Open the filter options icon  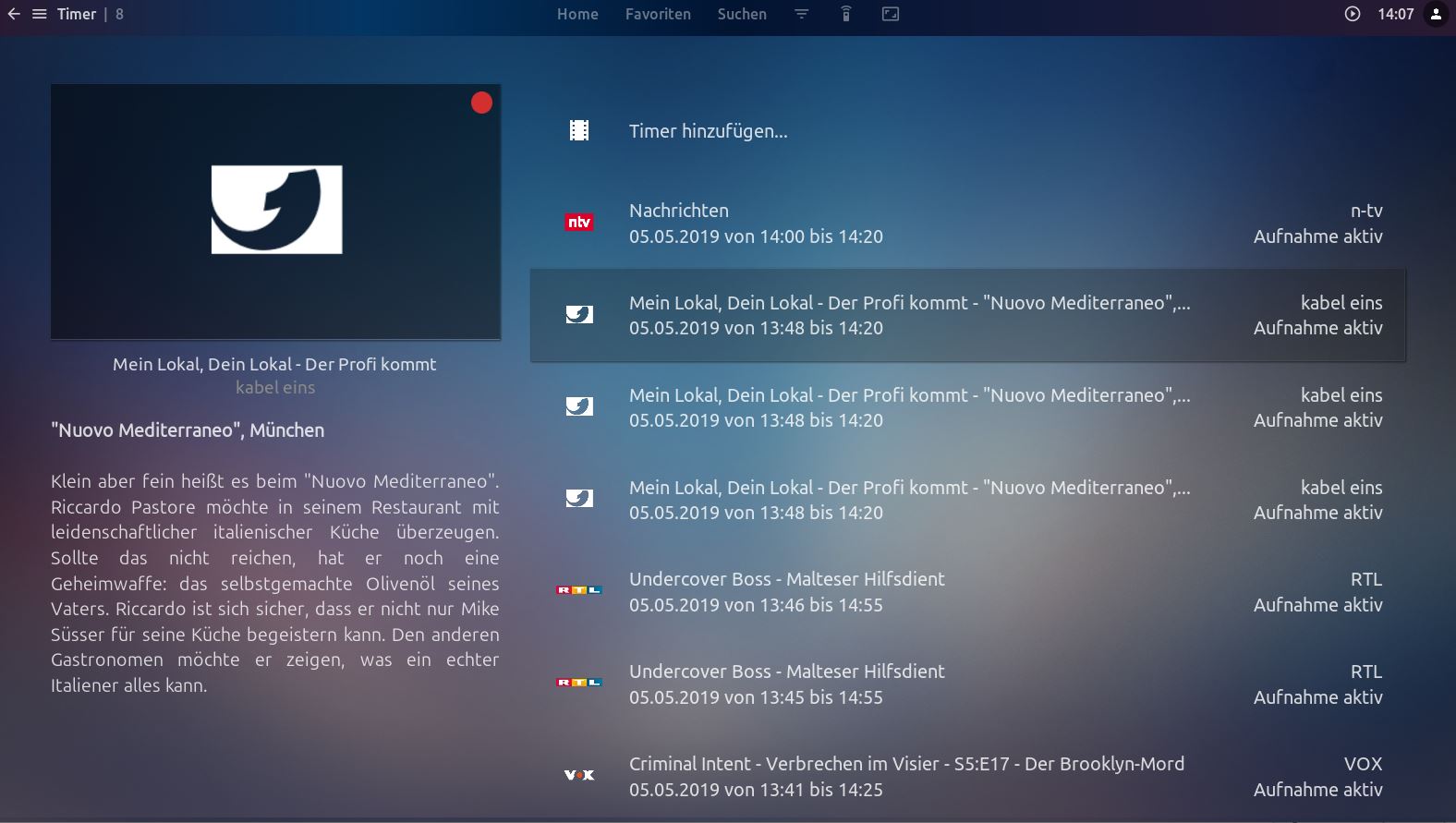click(x=802, y=14)
